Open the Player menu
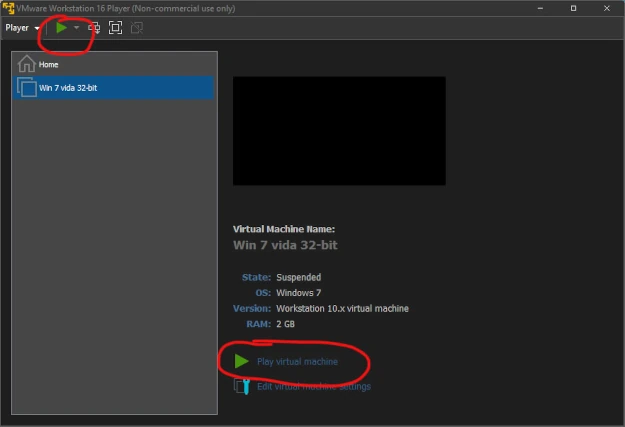625x427 pixels. (21, 28)
